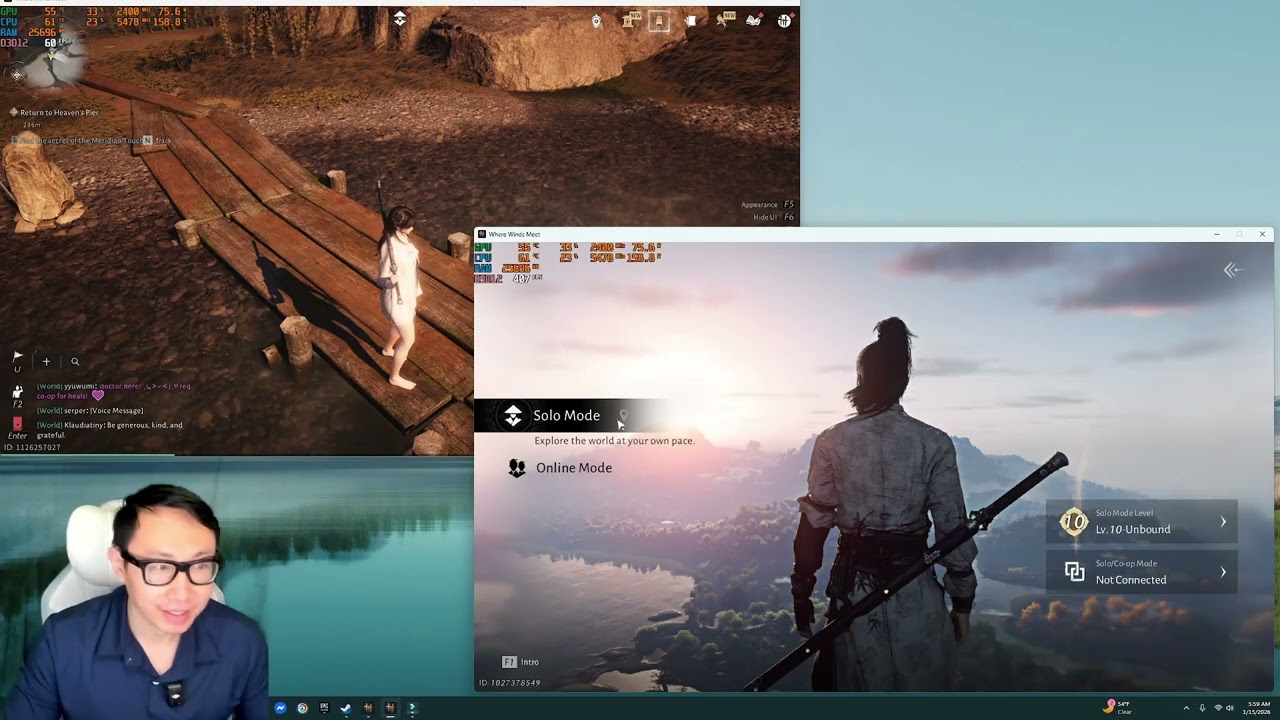Open Solo Mode Level Lv.10 Unbound panel
Image resolution: width=1280 pixels, height=720 pixels.
tap(1141, 522)
